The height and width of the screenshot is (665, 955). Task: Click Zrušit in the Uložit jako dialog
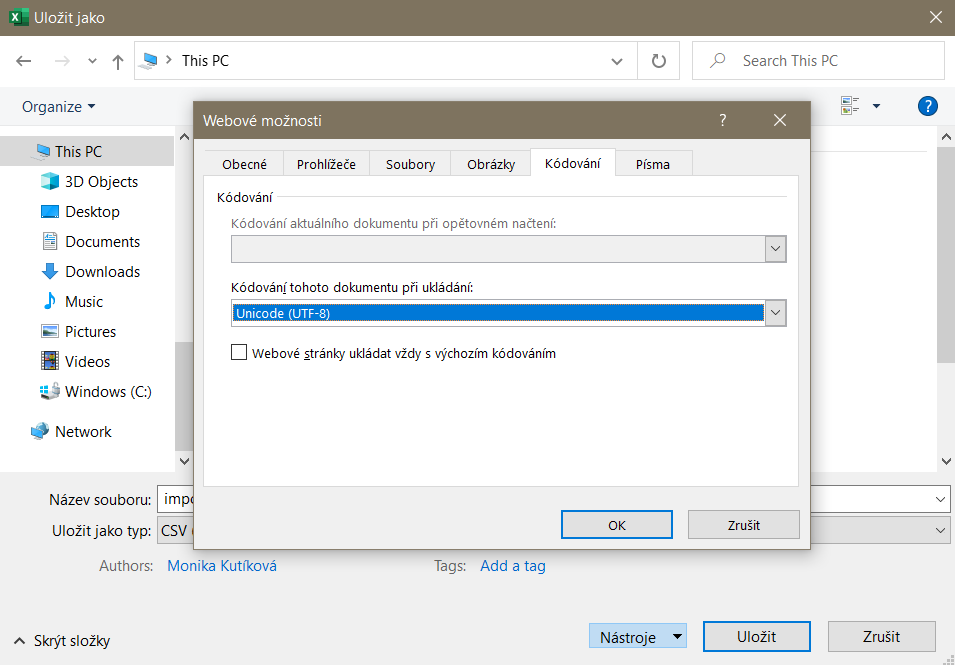(881, 637)
